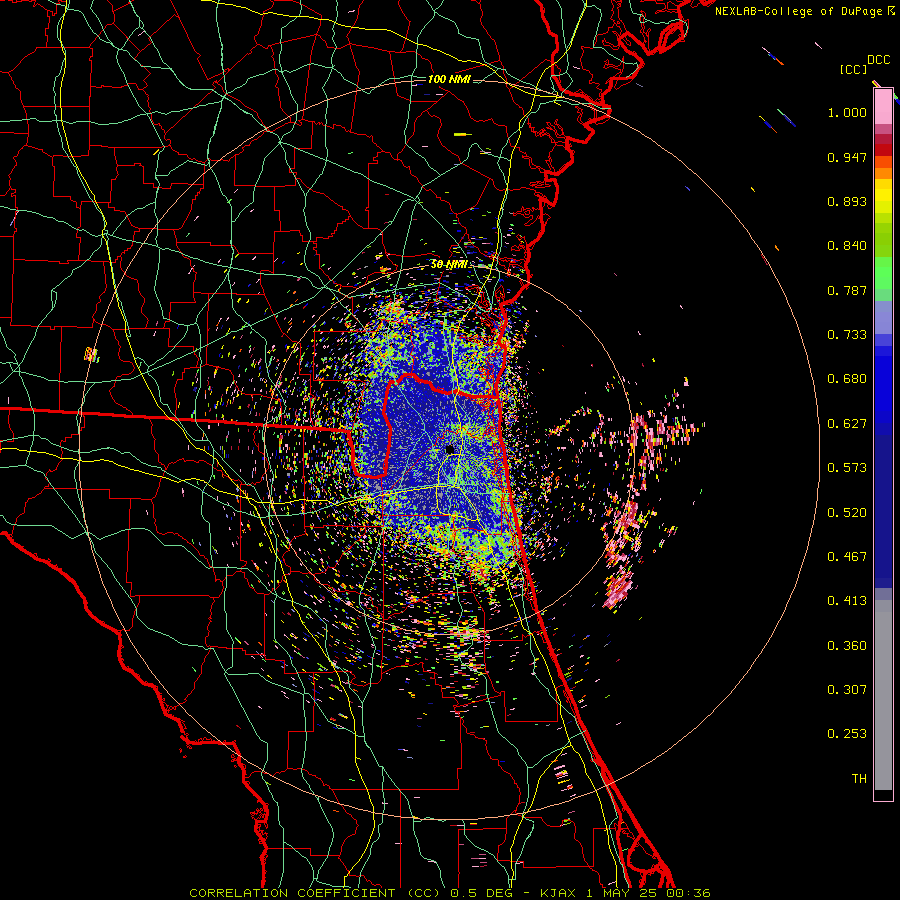Click the 0.733 scale value
The image size is (900, 900).
point(847,335)
